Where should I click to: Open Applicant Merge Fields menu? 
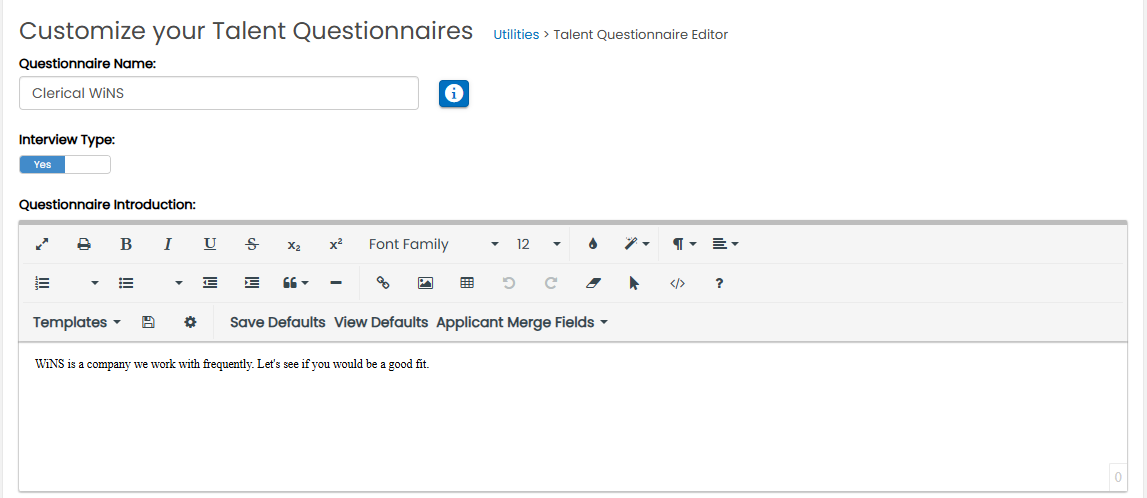(x=522, y=322)
